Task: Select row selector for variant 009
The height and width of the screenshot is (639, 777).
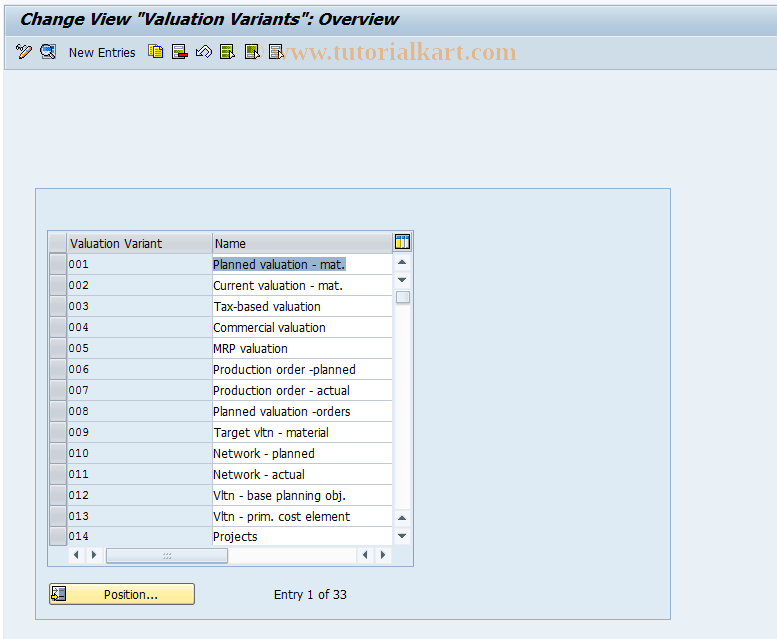Action: (x=58, y=432)
